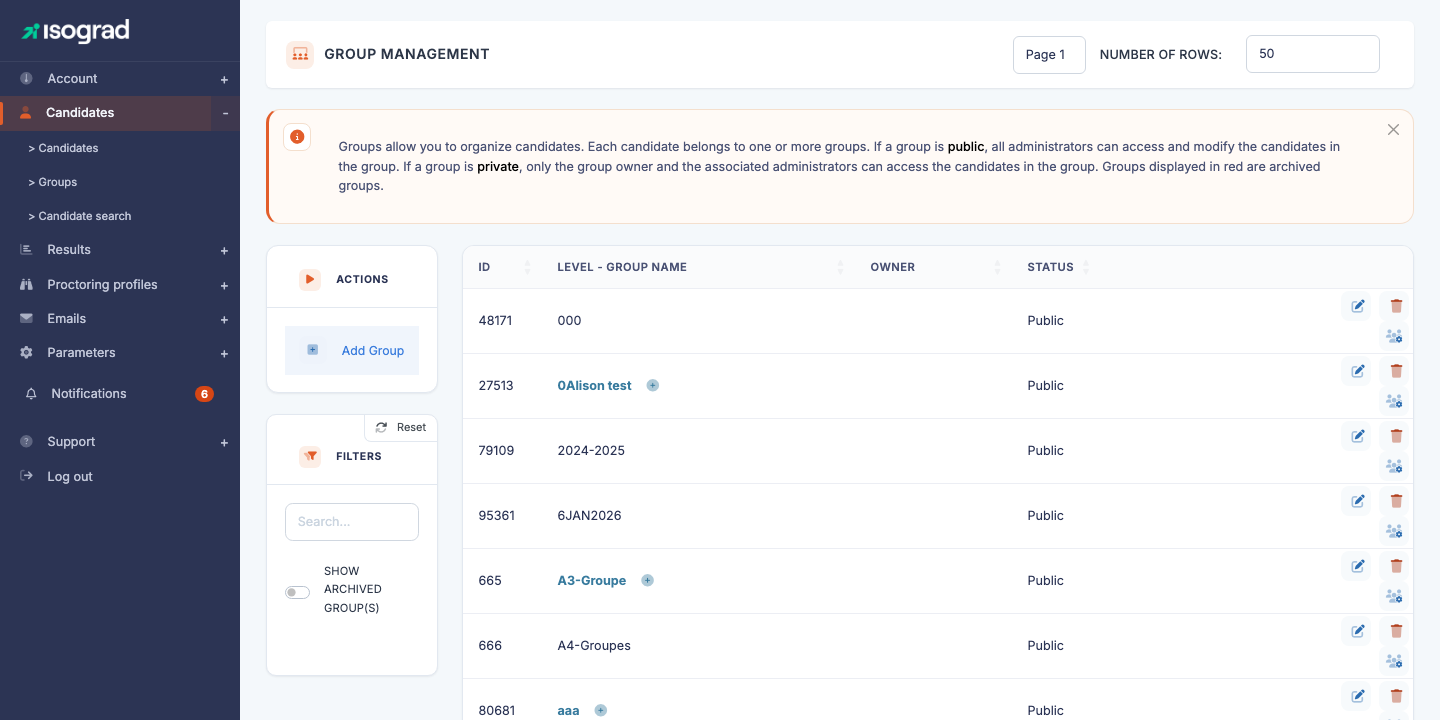Open the A3-Groupe group link
Viewport: 1440px width, 720px height.
(591, 580)
